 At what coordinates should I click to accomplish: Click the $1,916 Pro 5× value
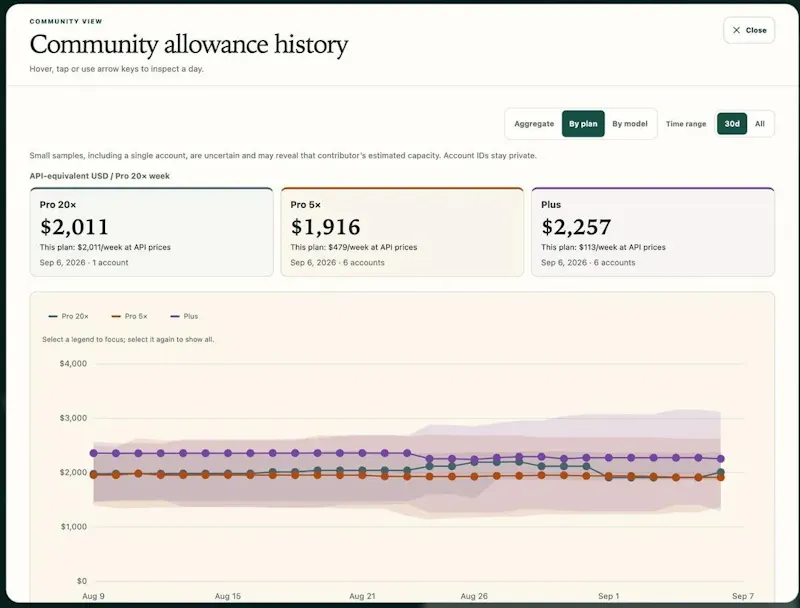(326, 227)
